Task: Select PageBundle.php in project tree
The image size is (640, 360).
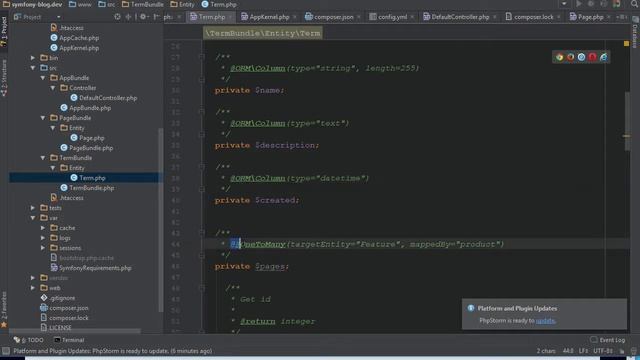Action: pos(91,148)
